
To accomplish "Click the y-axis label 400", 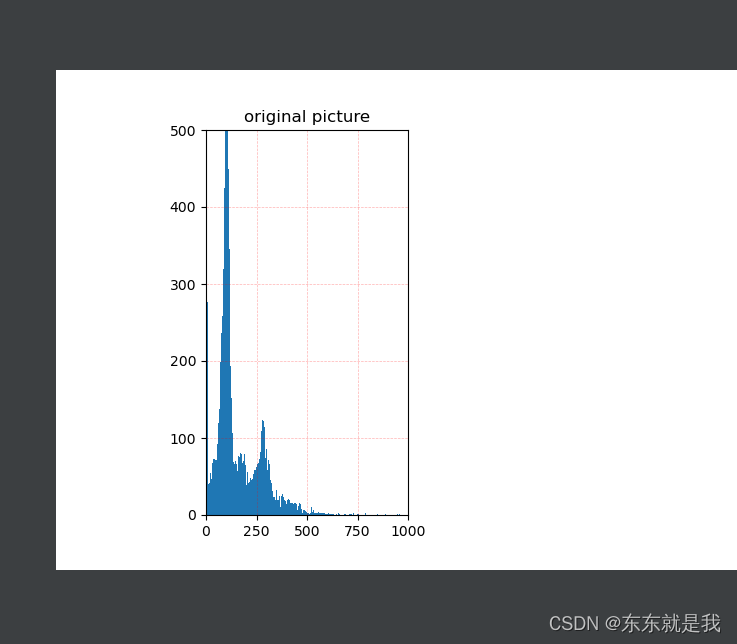I will 183,207.
